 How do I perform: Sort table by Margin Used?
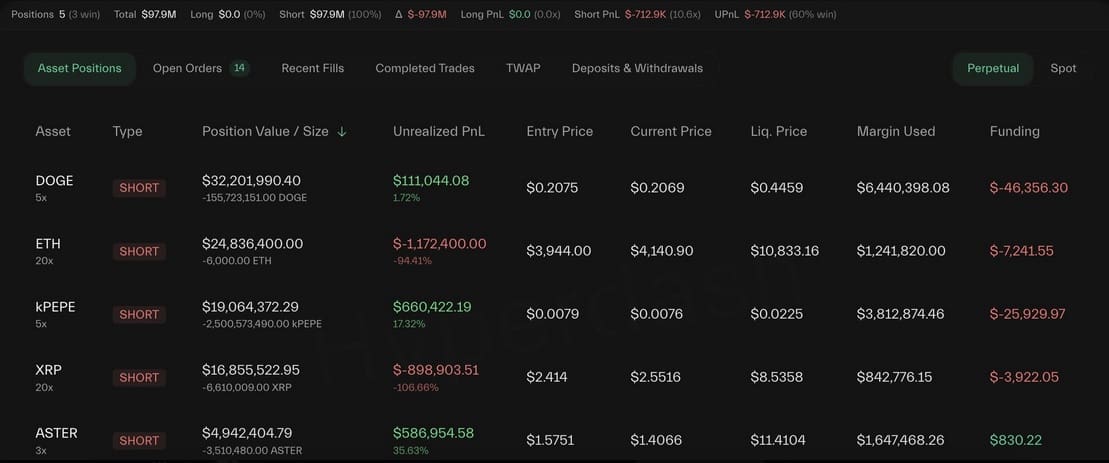coord(896,131)
